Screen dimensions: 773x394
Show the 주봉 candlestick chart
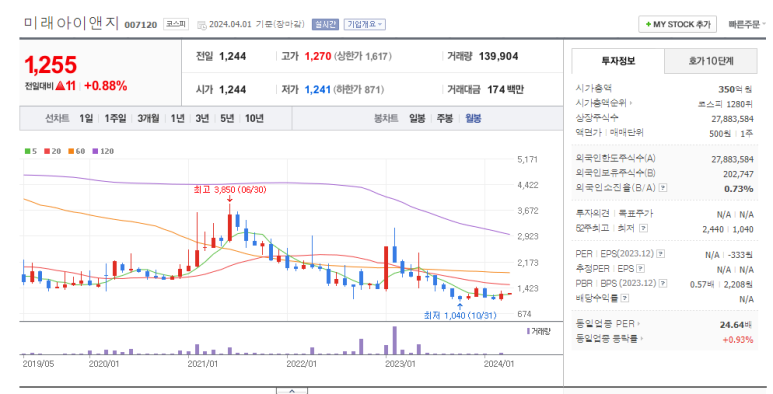(x=445, y=118)
